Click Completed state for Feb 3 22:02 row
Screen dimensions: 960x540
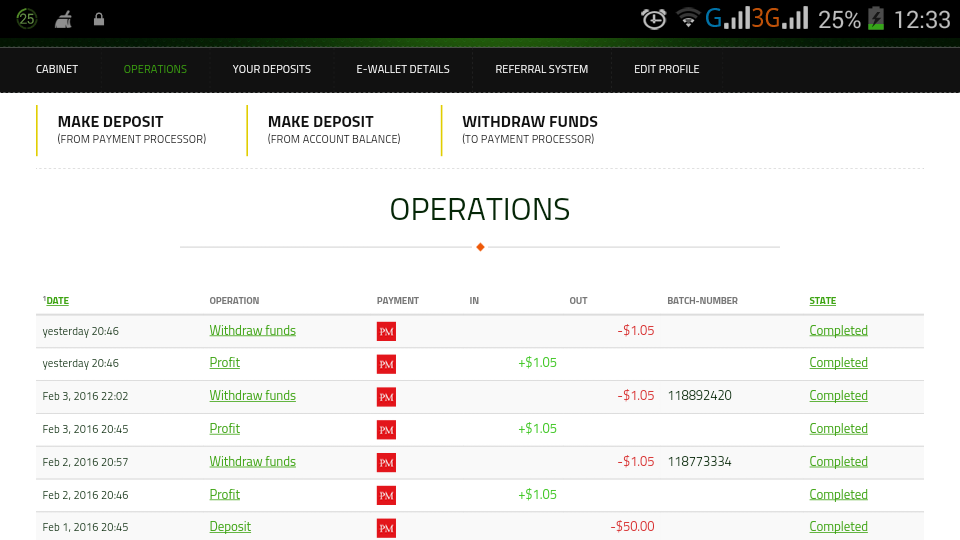tap(838, 396)
